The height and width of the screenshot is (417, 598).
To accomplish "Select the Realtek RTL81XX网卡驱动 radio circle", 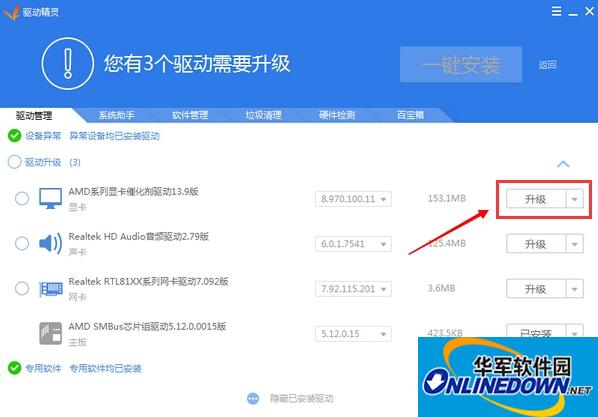I will [22, 288].
